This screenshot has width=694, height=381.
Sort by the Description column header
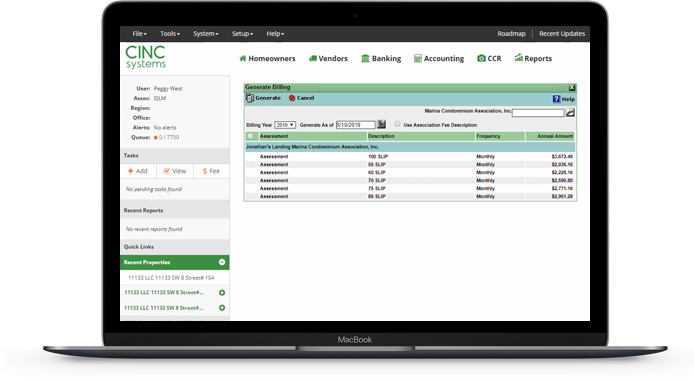coord(381,136)
